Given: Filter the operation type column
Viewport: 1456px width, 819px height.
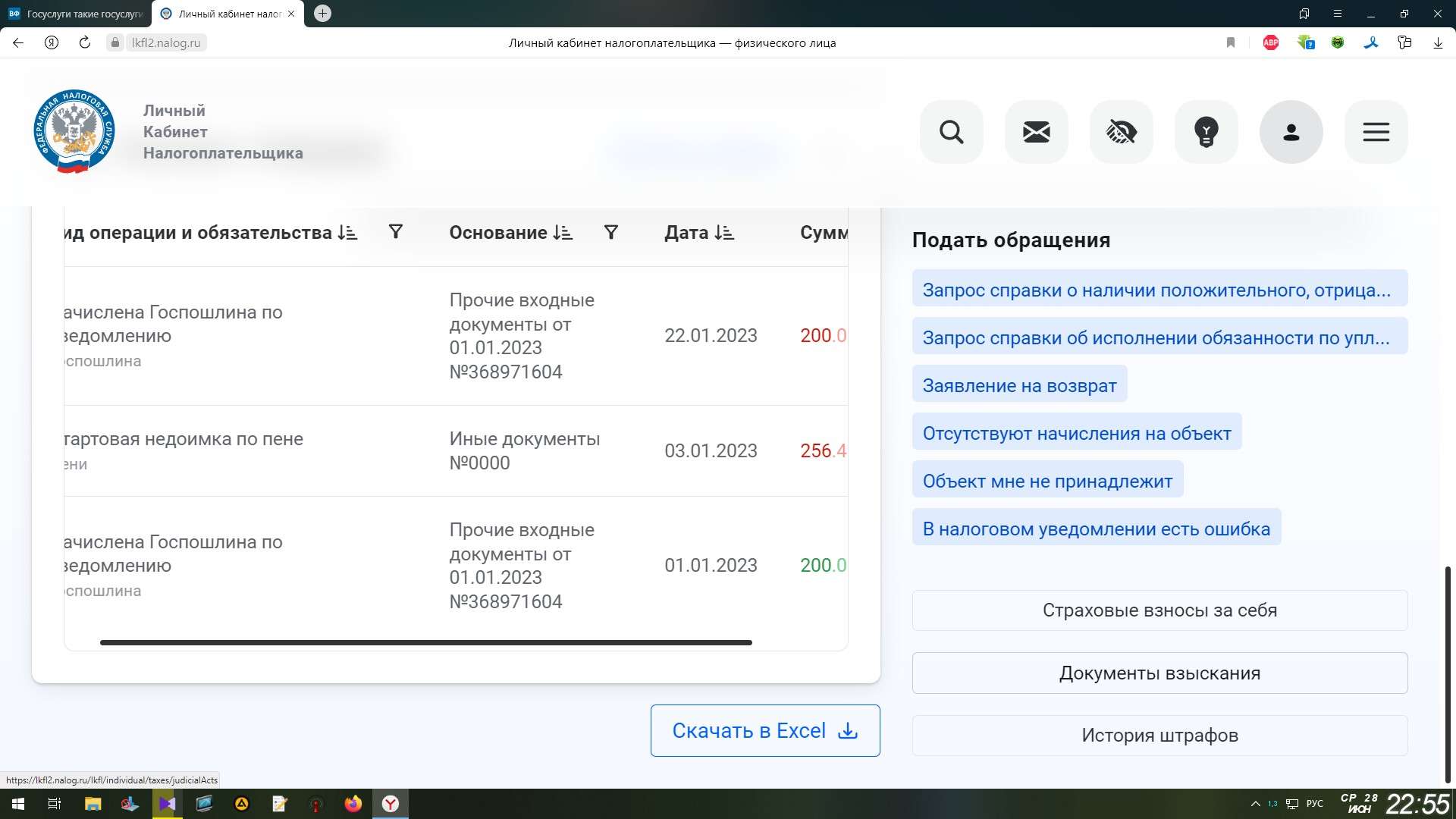Looking at the screenshot, I should 395,232.
